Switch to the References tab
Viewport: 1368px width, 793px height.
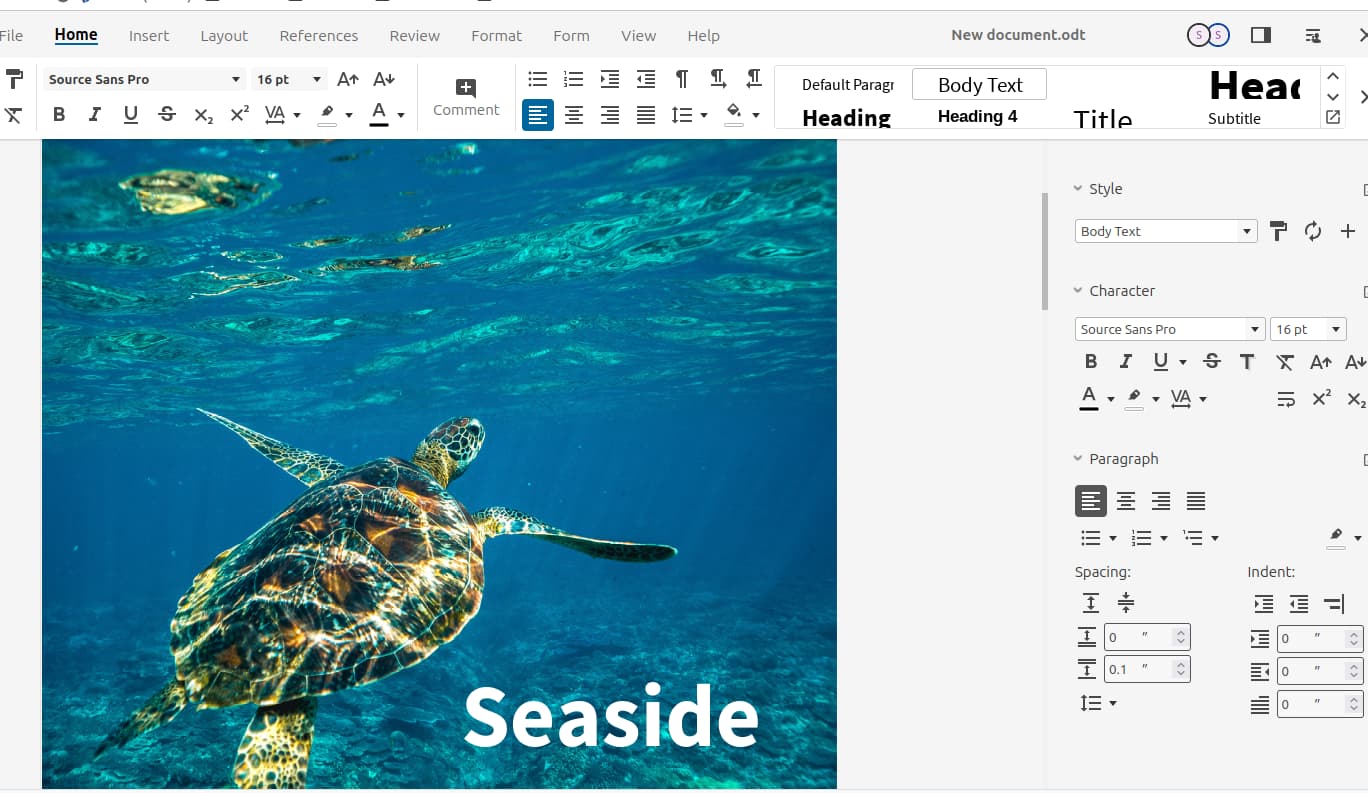319,35
